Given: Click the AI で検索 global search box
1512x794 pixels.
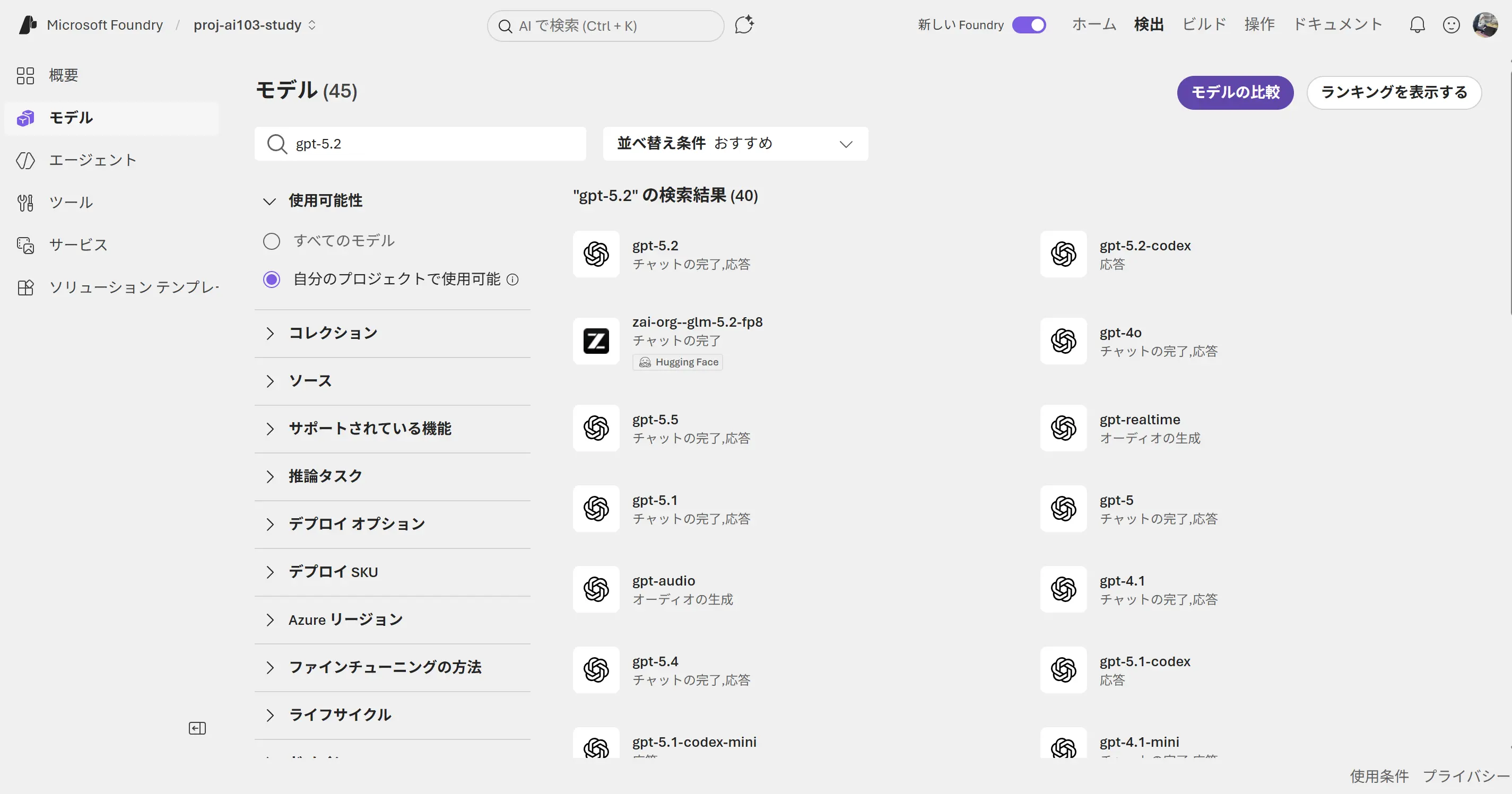Looking at the screenshot, I should tap(605, 26).
